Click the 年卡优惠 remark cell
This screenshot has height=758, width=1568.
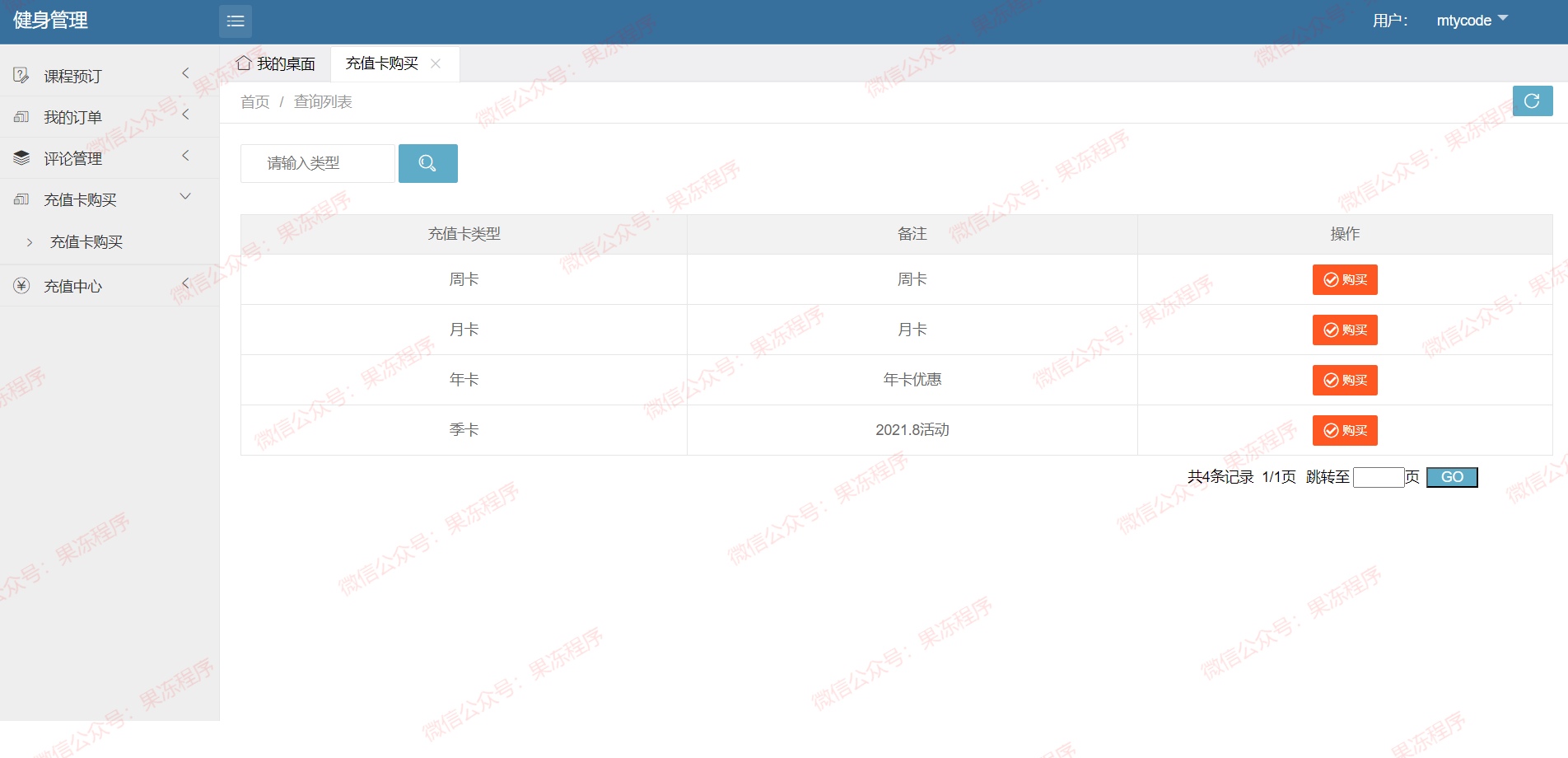pos(912,380)
